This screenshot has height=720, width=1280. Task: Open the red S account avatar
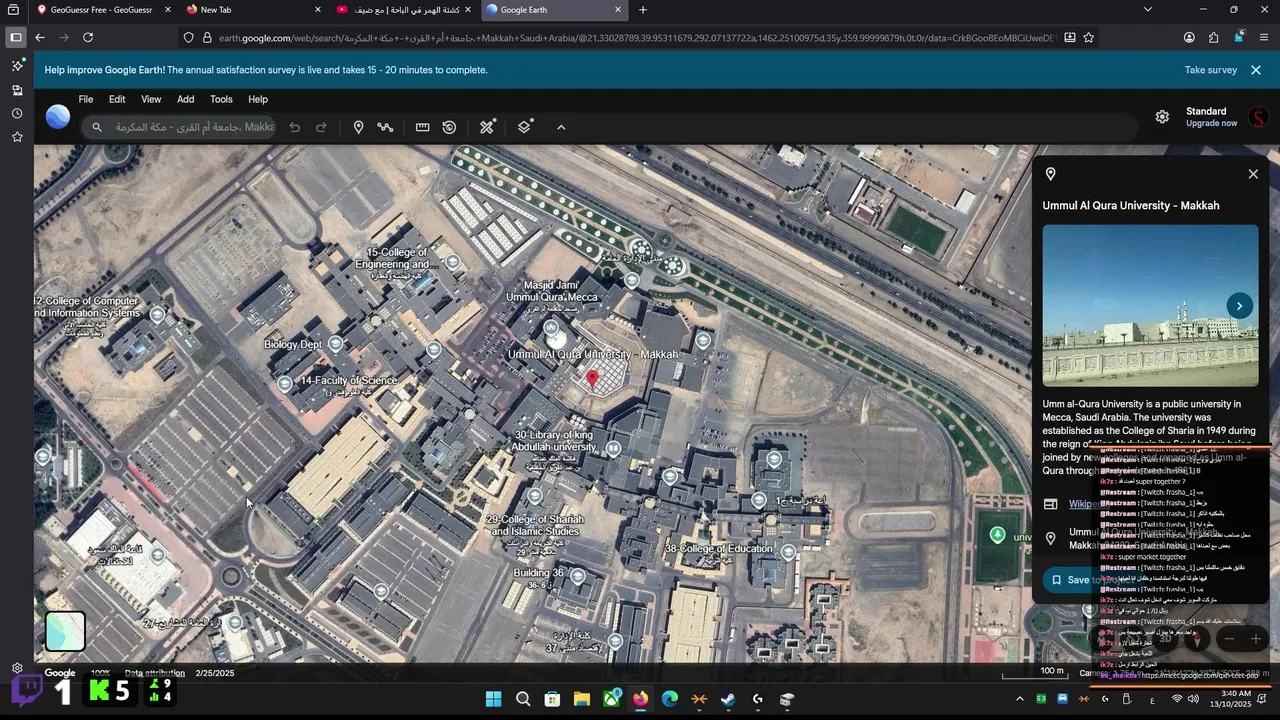coord(1258,117)
